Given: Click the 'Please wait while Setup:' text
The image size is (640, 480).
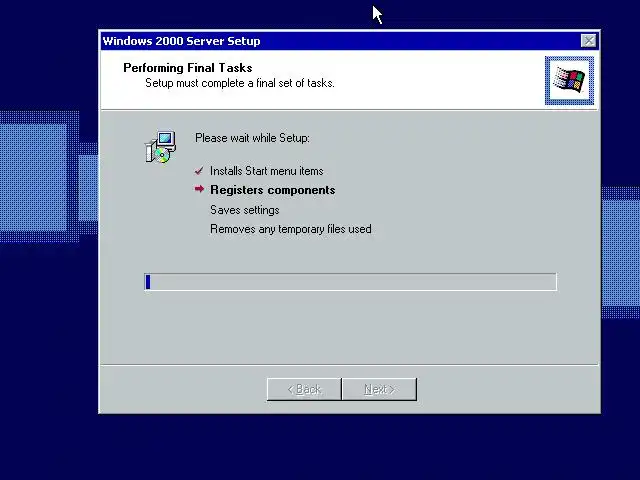Looking at the screenshot, I should [252, 138].
